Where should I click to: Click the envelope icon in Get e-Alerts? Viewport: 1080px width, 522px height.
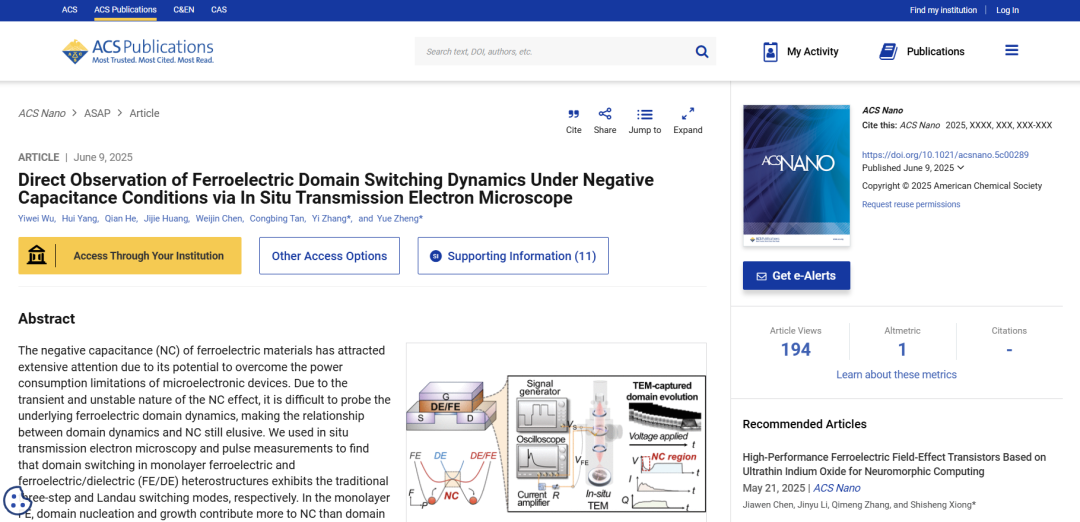click(x=761, y=276)
